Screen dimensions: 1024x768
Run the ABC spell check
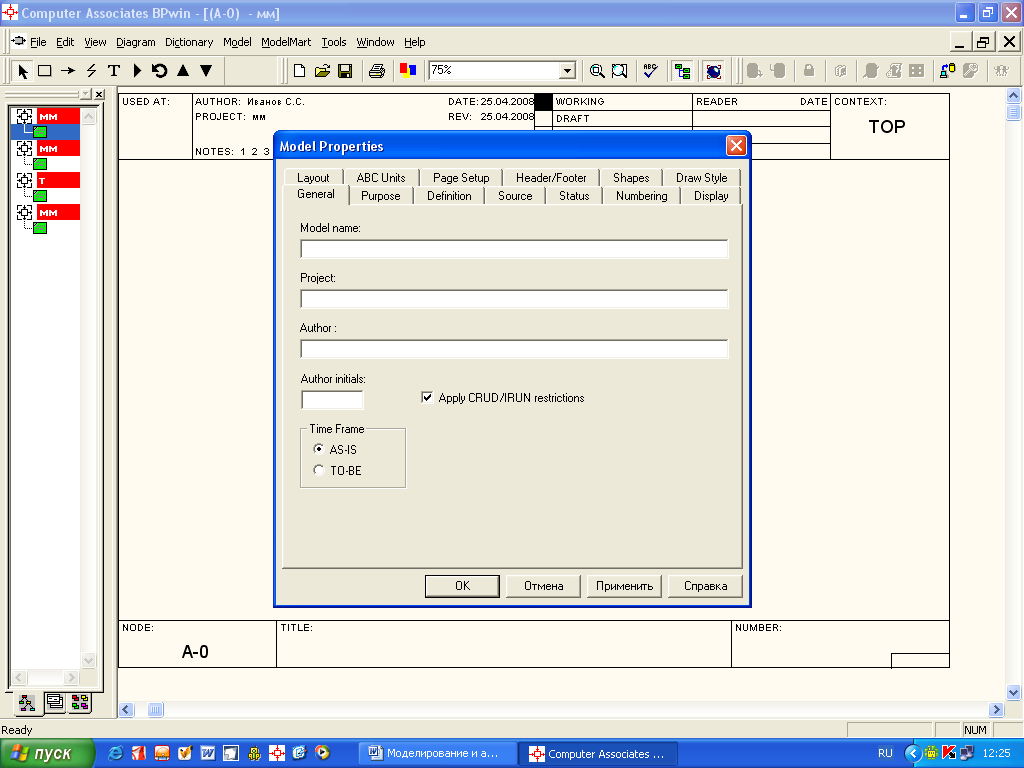click(x=650, y=71)
